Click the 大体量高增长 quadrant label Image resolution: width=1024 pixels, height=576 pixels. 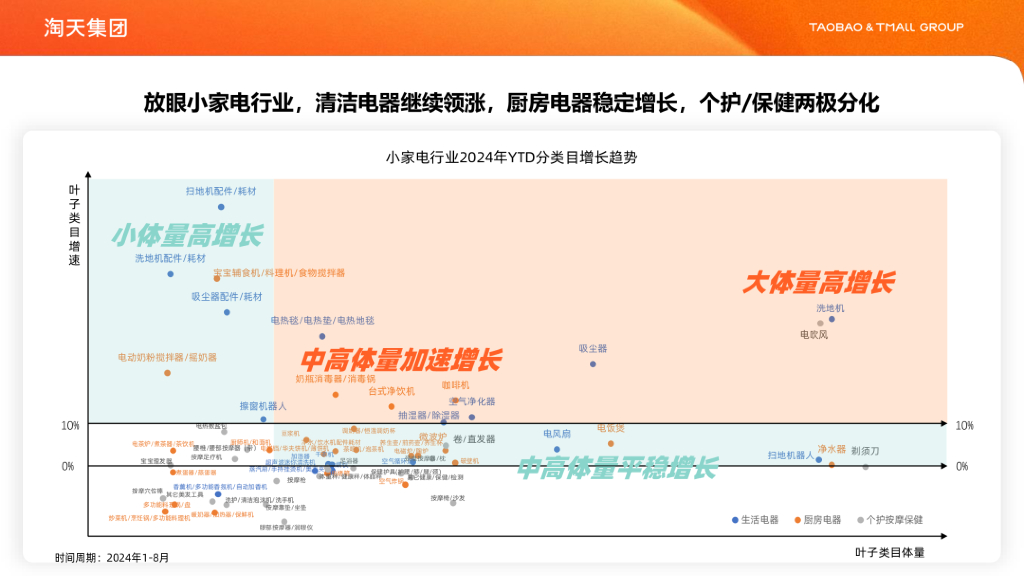(818, 283)
